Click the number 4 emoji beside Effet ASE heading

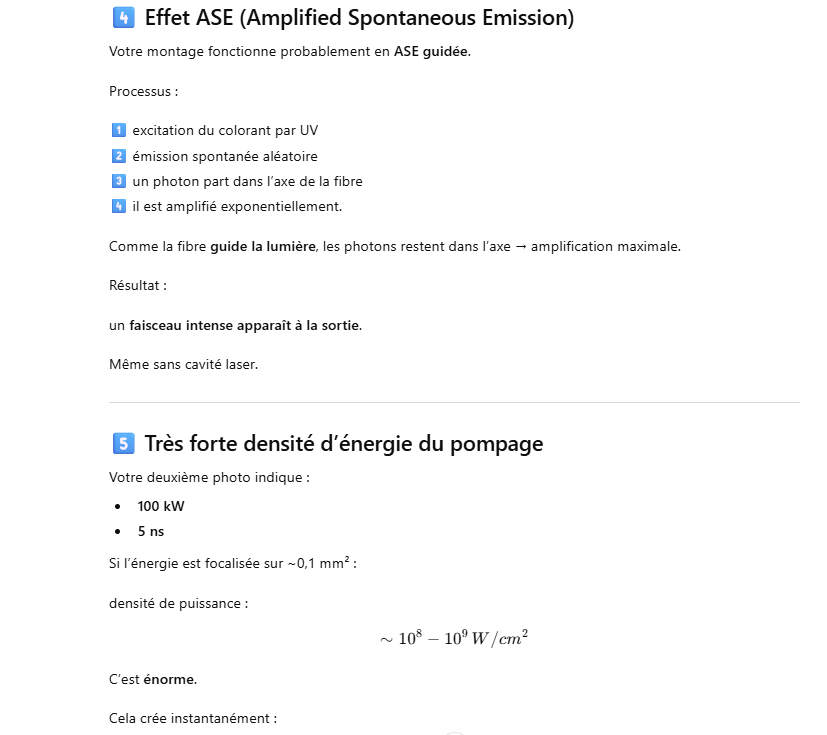tap(122, 18)
